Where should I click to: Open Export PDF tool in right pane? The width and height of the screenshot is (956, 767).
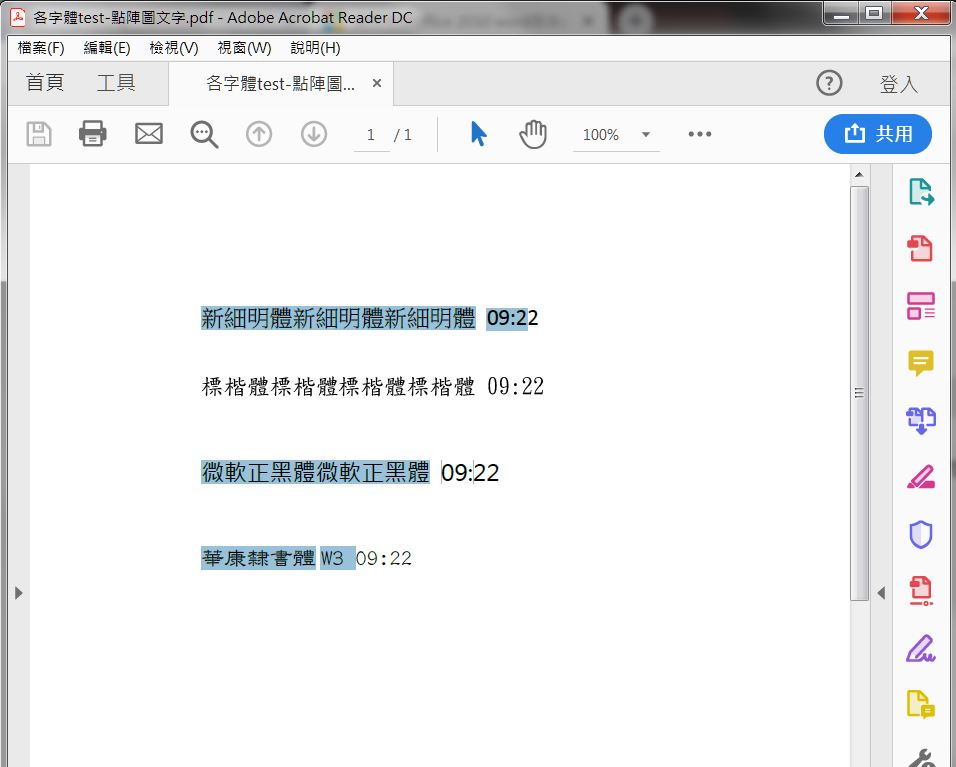point(921,192)
